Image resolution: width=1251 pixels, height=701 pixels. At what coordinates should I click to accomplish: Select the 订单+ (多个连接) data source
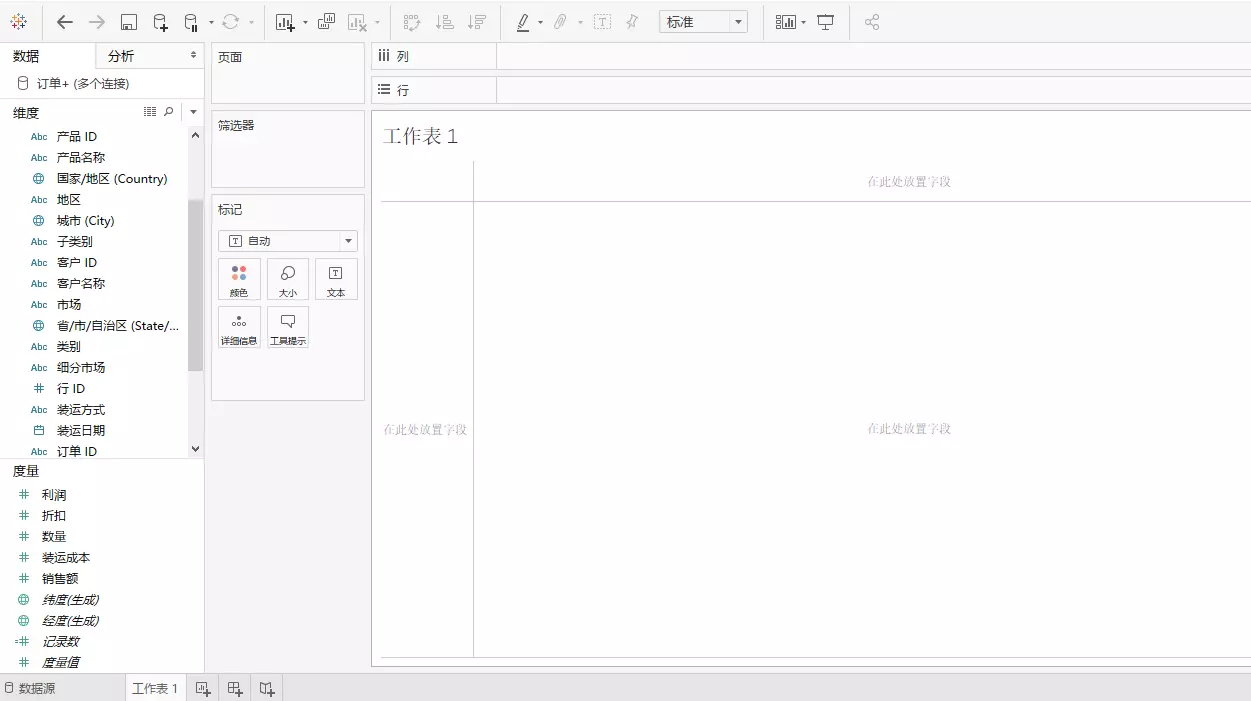click(83, 84)
